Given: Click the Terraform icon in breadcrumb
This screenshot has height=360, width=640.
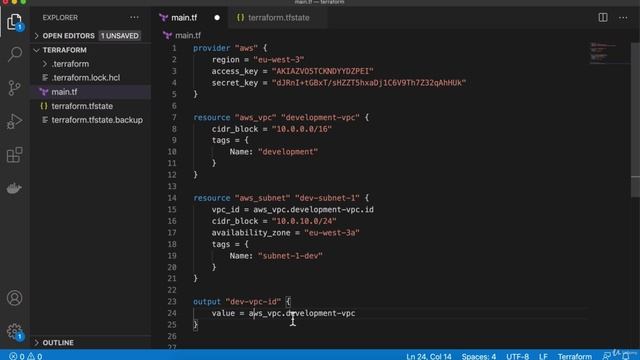Looking at the screenshot, I should [167, 36].
